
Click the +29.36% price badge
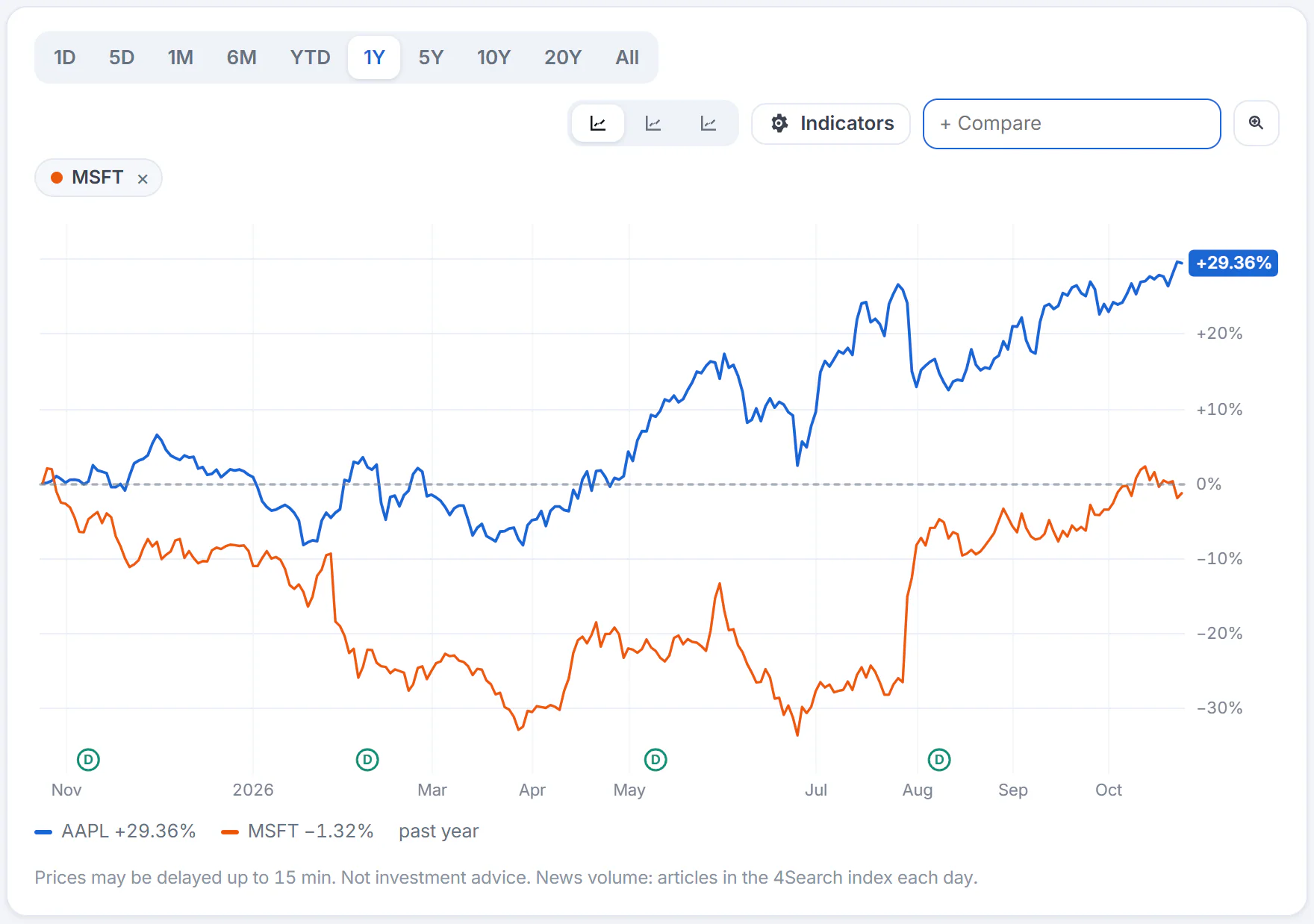[x=1233, y=263]
